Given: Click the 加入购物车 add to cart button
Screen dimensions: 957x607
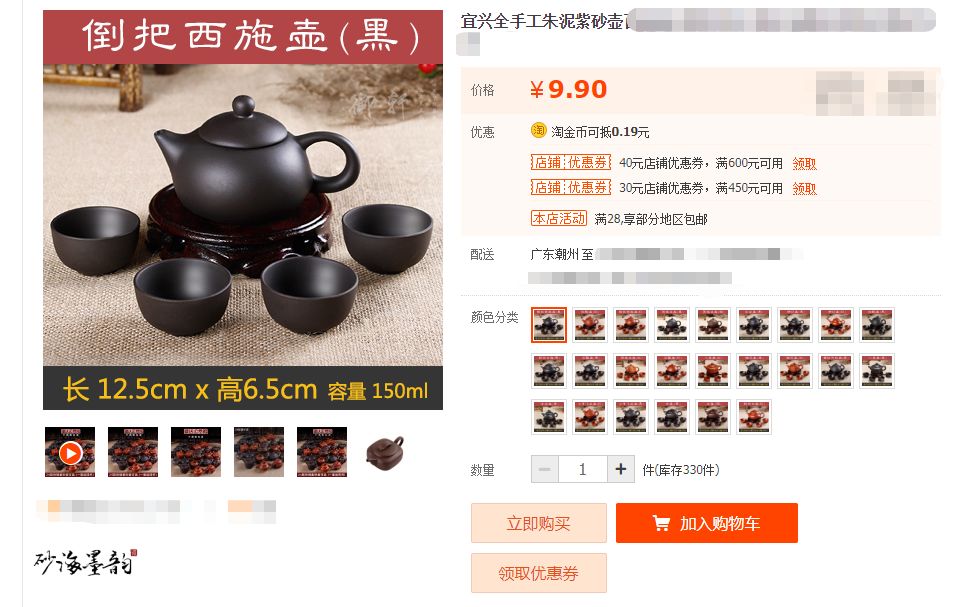Looking at the screenshot, I should 707,523.
